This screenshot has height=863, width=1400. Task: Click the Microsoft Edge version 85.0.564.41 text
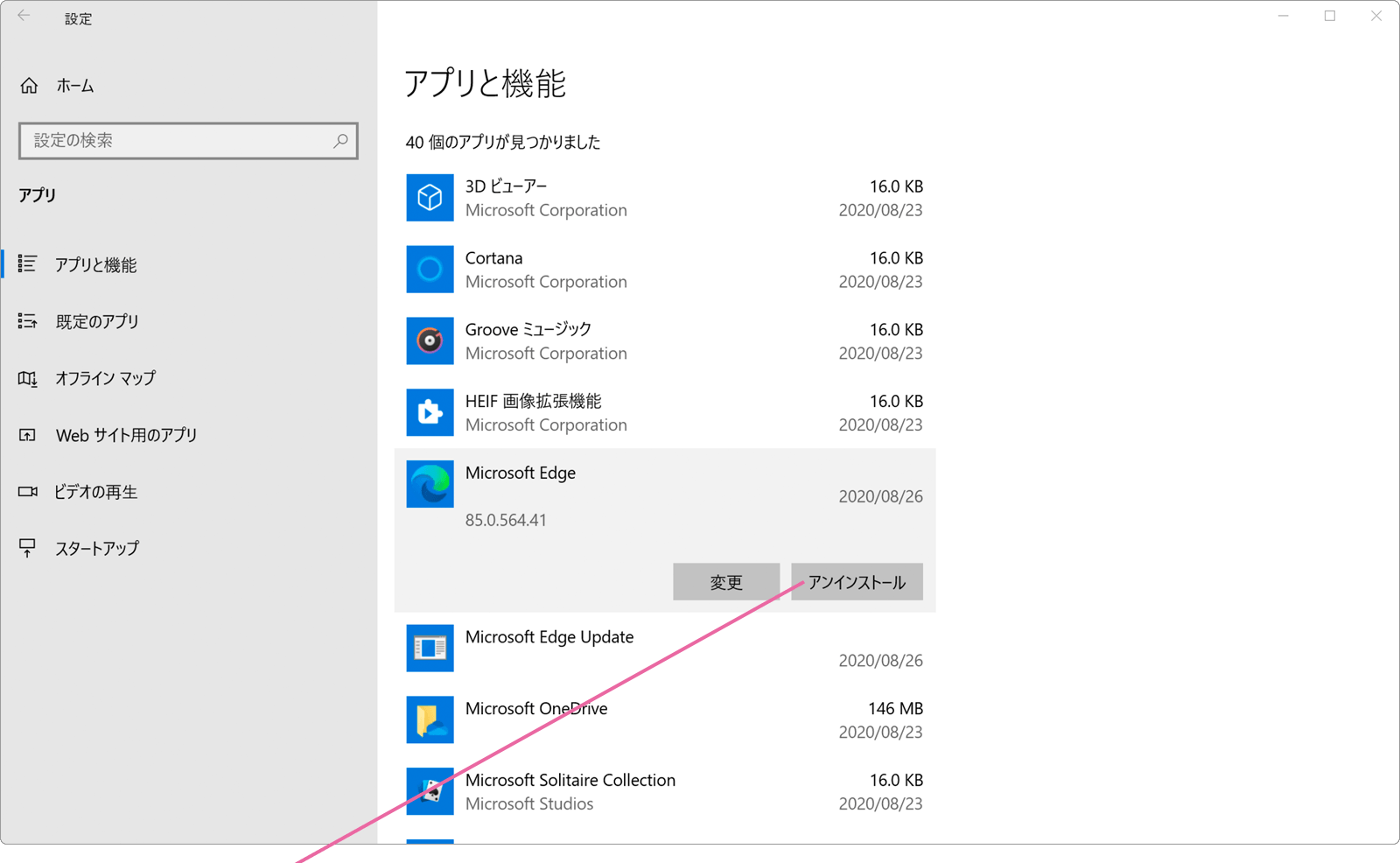coord(506,520)
